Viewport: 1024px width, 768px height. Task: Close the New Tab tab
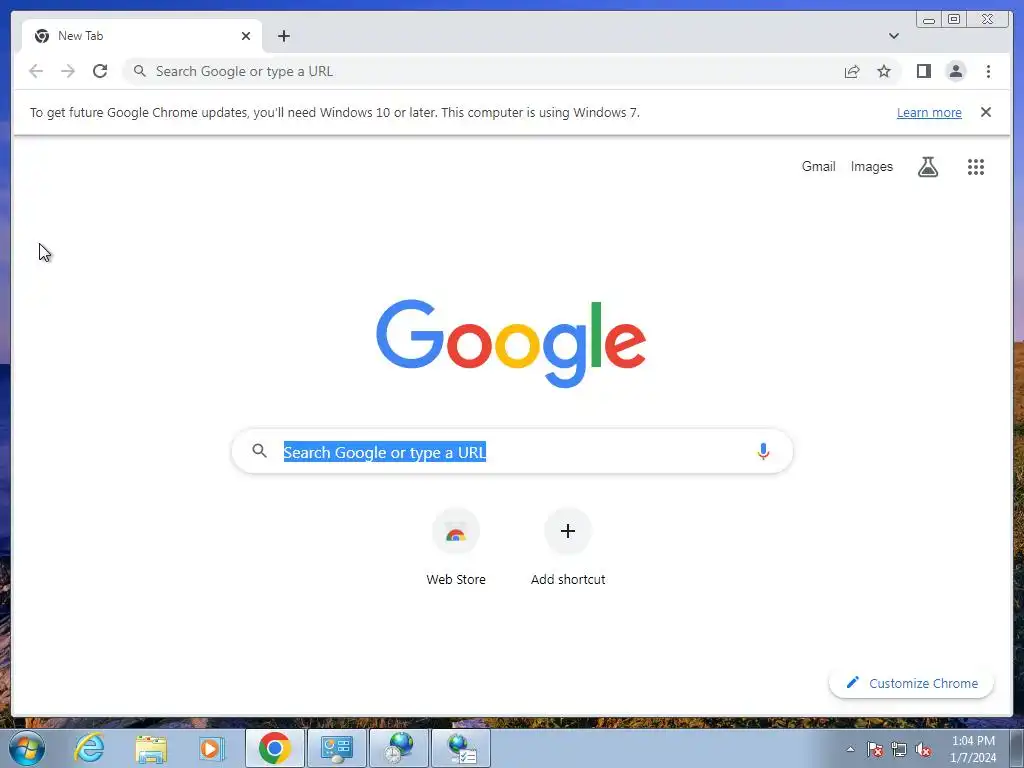point(246,36)
